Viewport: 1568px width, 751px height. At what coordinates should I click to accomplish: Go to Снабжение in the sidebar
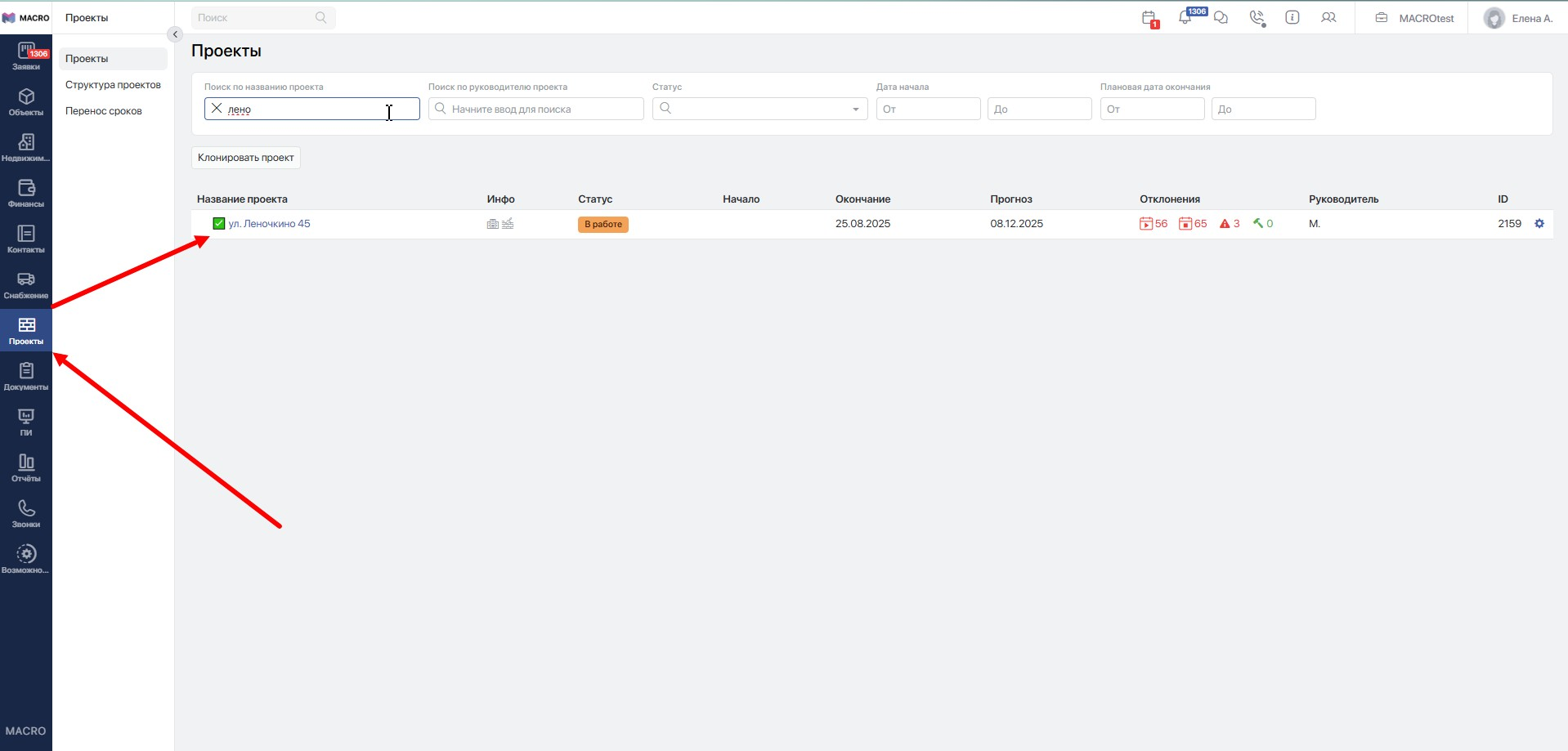(x=26, y=285)
